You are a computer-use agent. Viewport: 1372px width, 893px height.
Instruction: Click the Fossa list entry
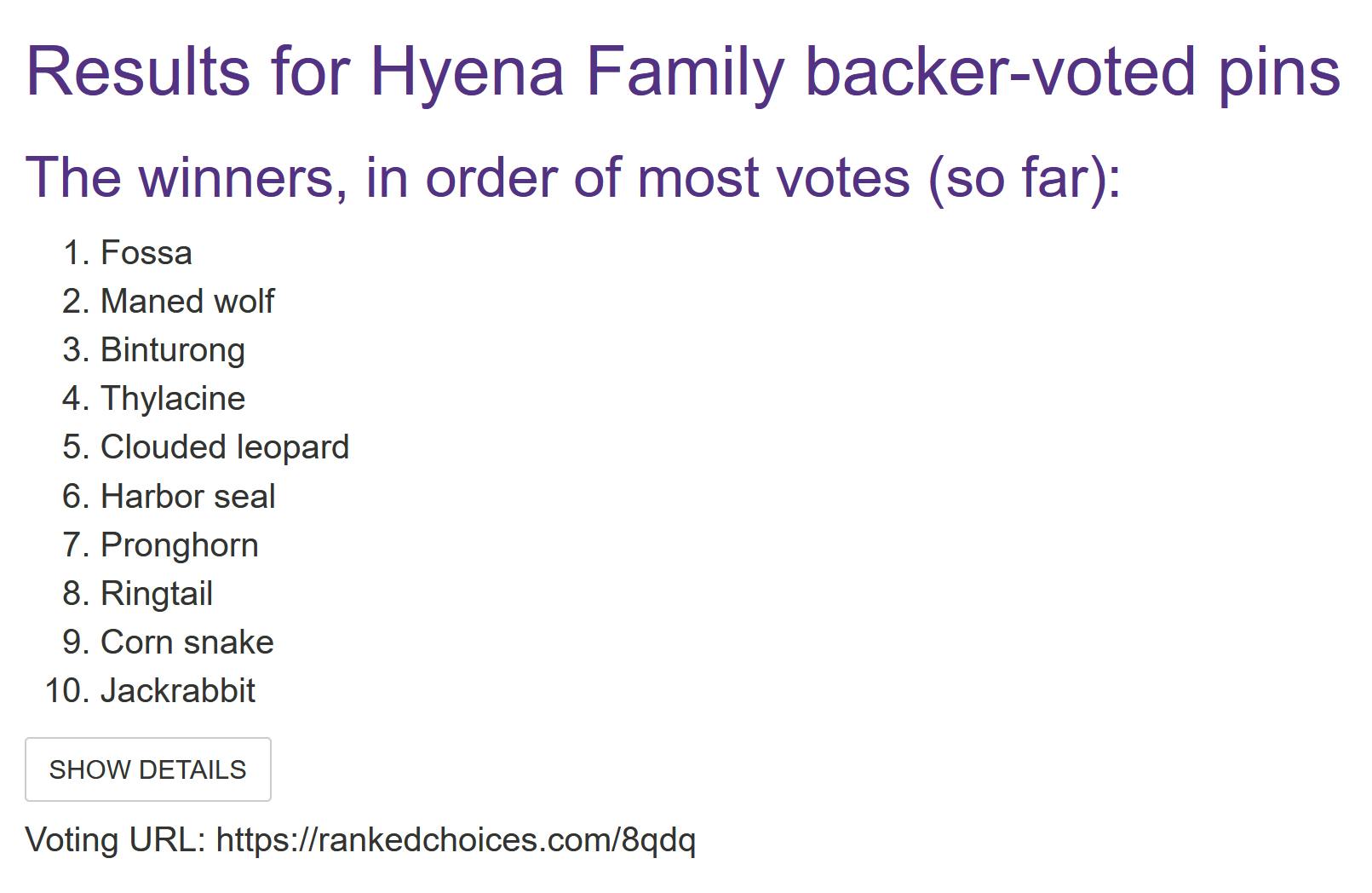click(x=146, y=253)
